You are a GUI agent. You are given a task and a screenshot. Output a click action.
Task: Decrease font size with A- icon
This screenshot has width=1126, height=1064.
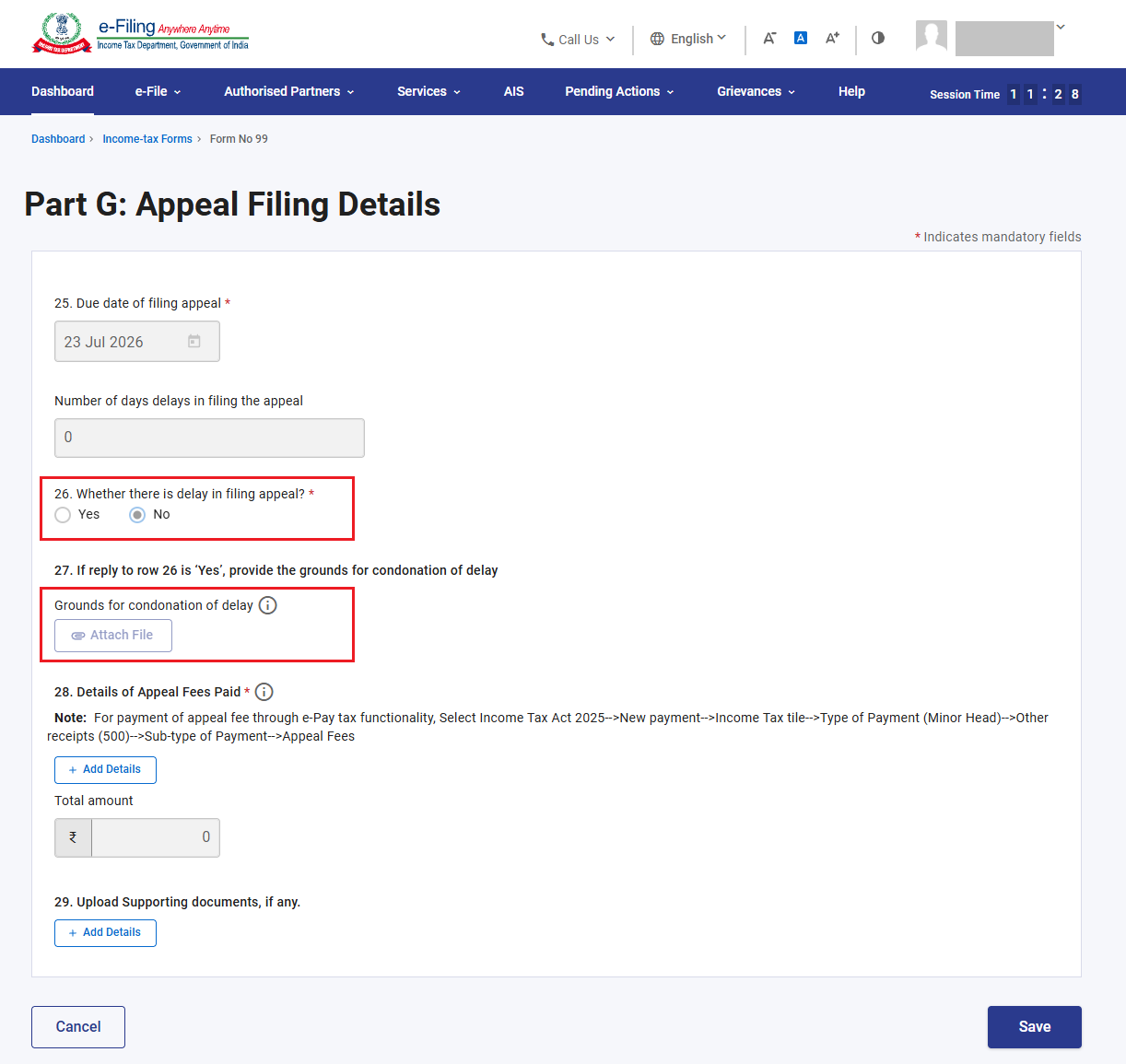tap(769, 38)
